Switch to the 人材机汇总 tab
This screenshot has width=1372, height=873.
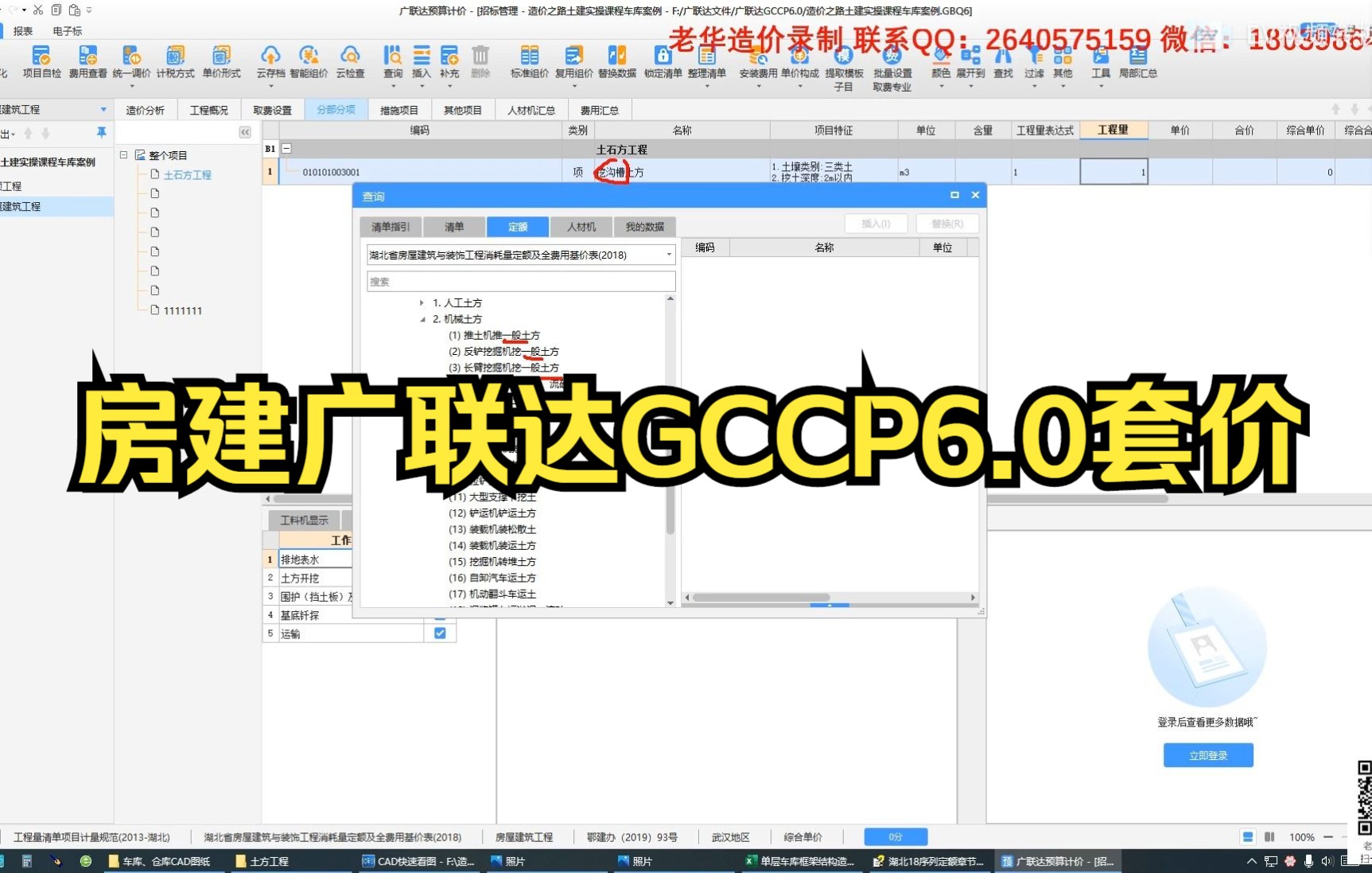point(531,110)
